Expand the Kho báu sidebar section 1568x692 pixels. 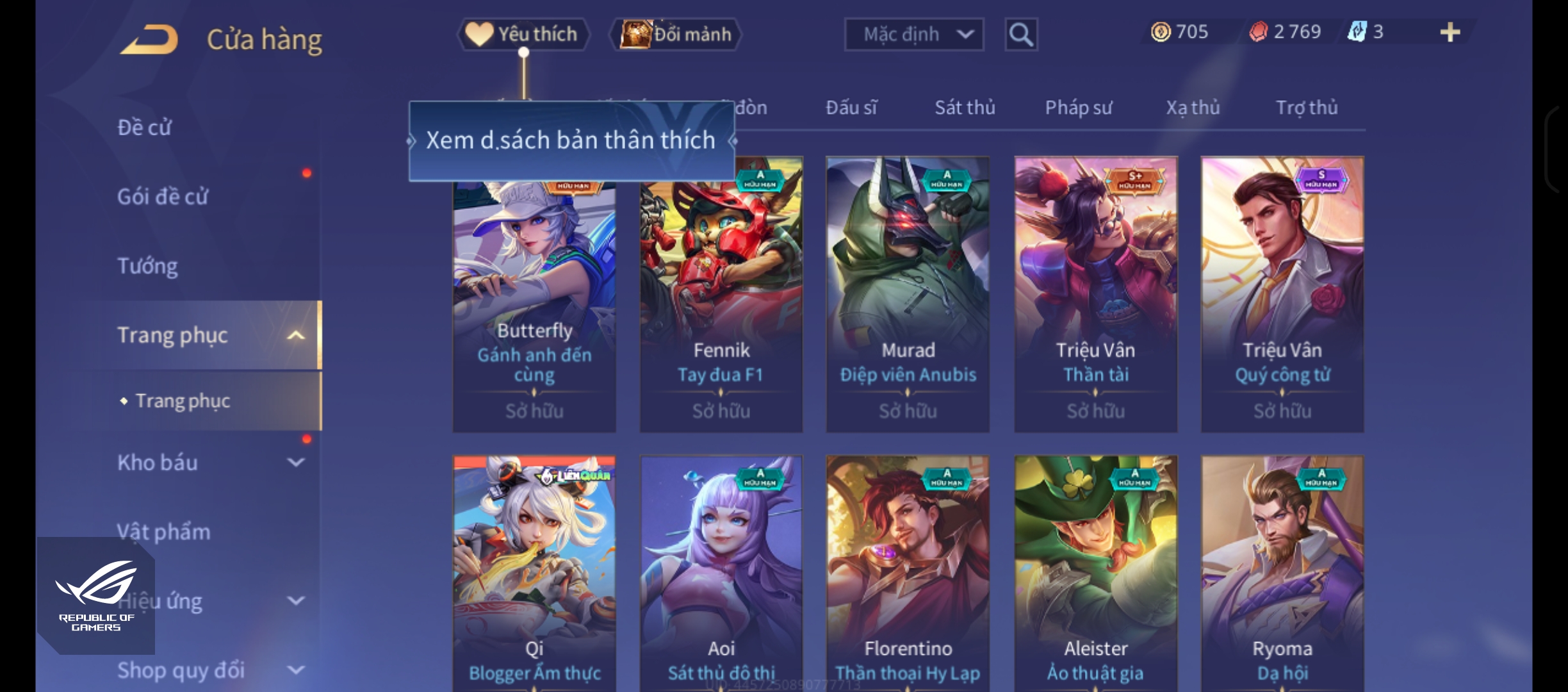[295, 462]
